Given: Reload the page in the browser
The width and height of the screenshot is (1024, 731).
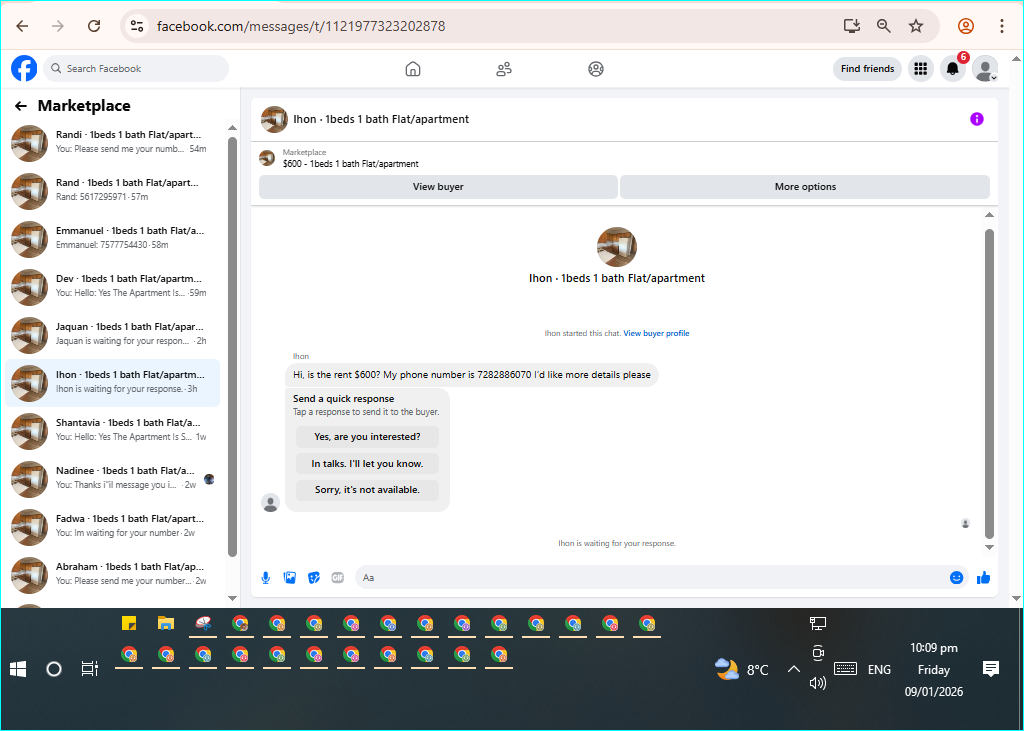Looking at the screenshot, I should point(94,26).
